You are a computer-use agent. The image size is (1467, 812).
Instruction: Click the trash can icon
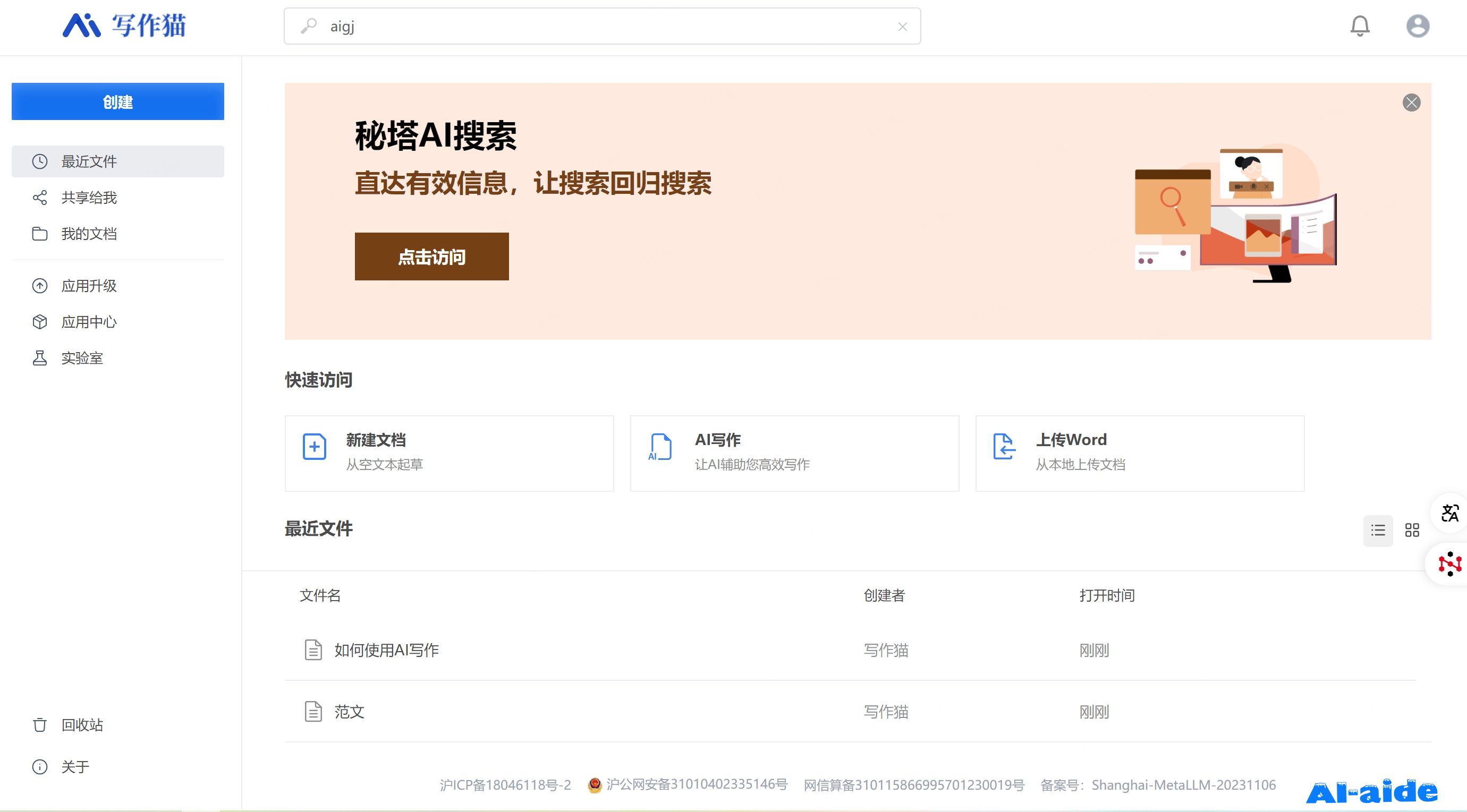pos(40,725)
